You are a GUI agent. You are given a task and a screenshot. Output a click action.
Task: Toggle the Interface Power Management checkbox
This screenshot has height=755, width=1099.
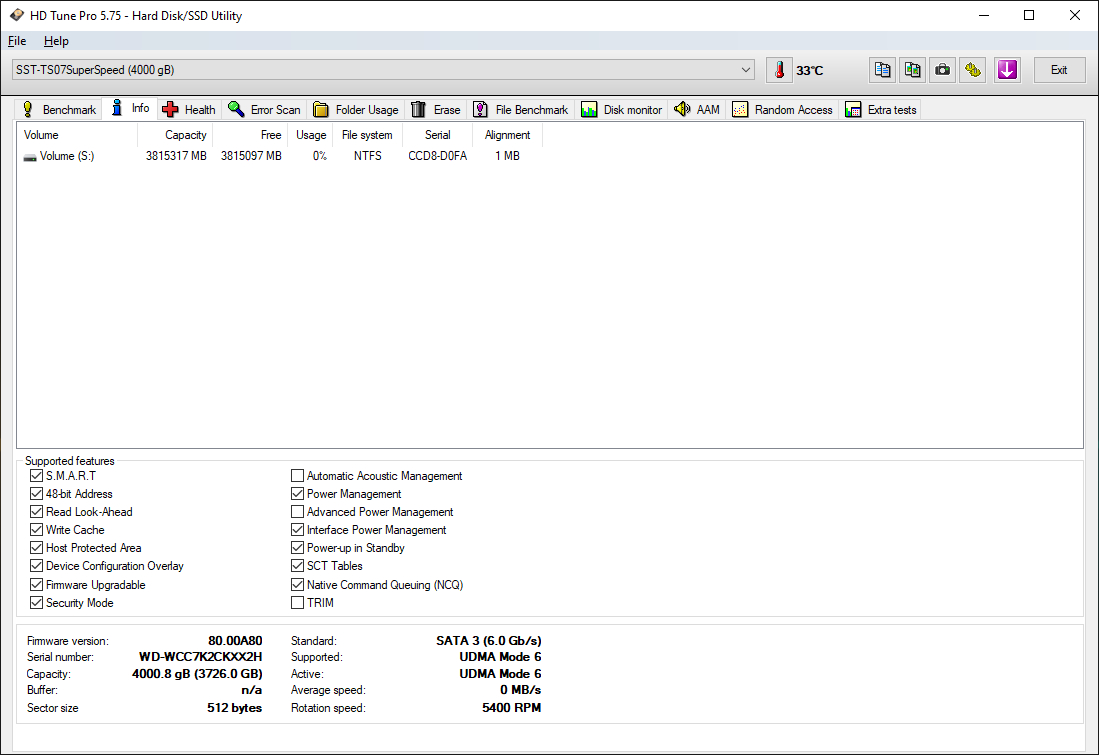(x=297, y=529)
